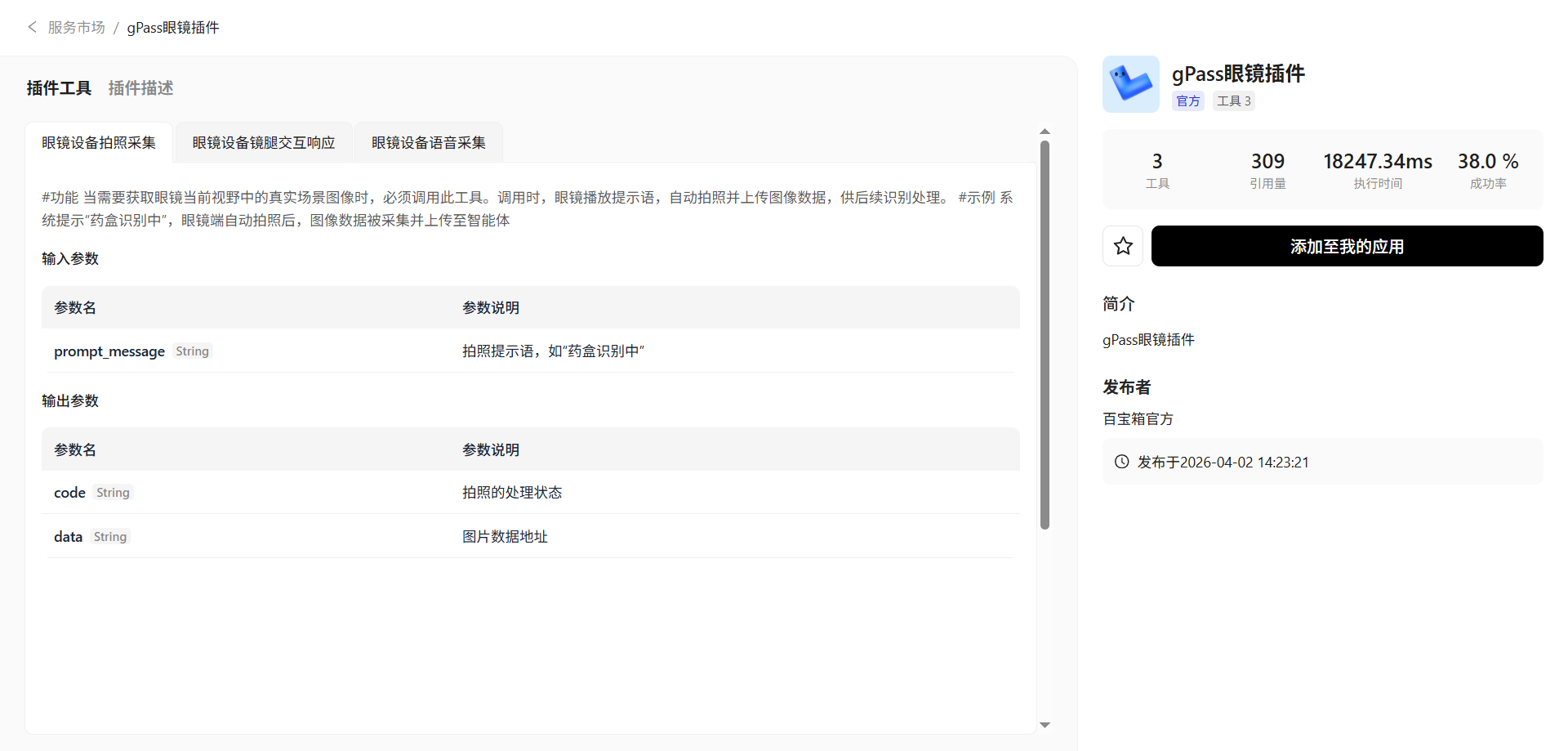Select the 眼镜设备镜腿交互响应 tool tab
The width and height of the screenshot is (1568, 751).
point(264,142)
